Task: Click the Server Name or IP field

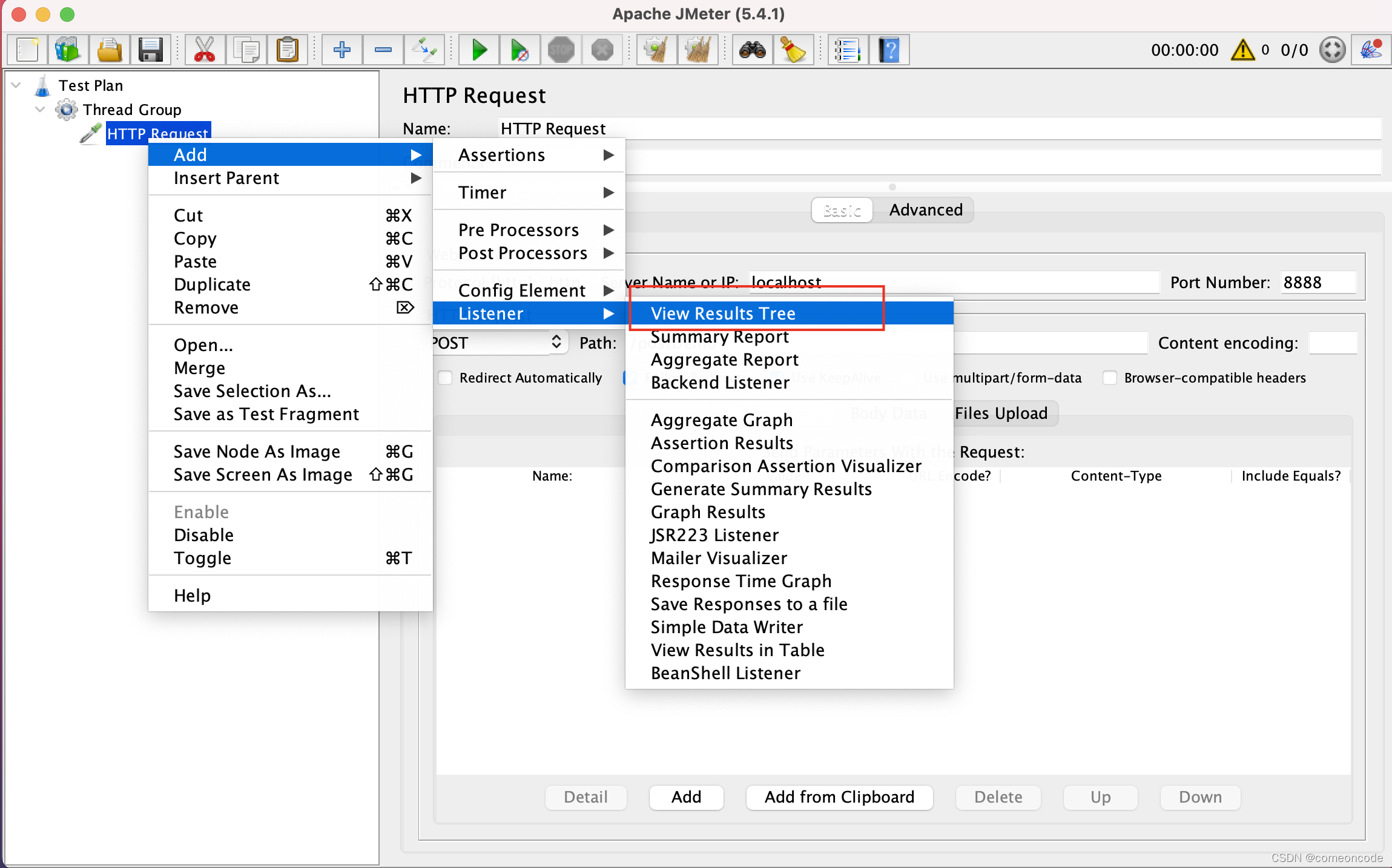Action: [954, 282]
